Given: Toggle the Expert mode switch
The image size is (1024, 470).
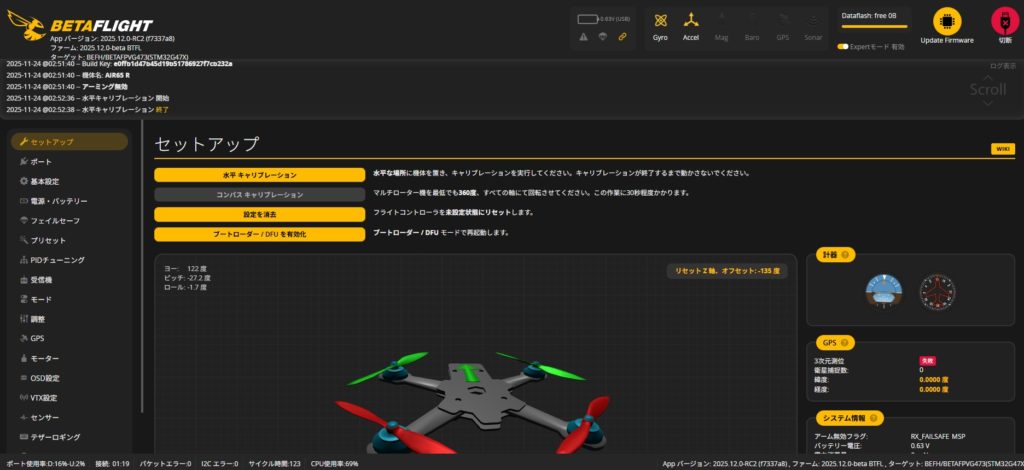Looking at the screenshot, I should pyautogui.click(x=843, y=46).
